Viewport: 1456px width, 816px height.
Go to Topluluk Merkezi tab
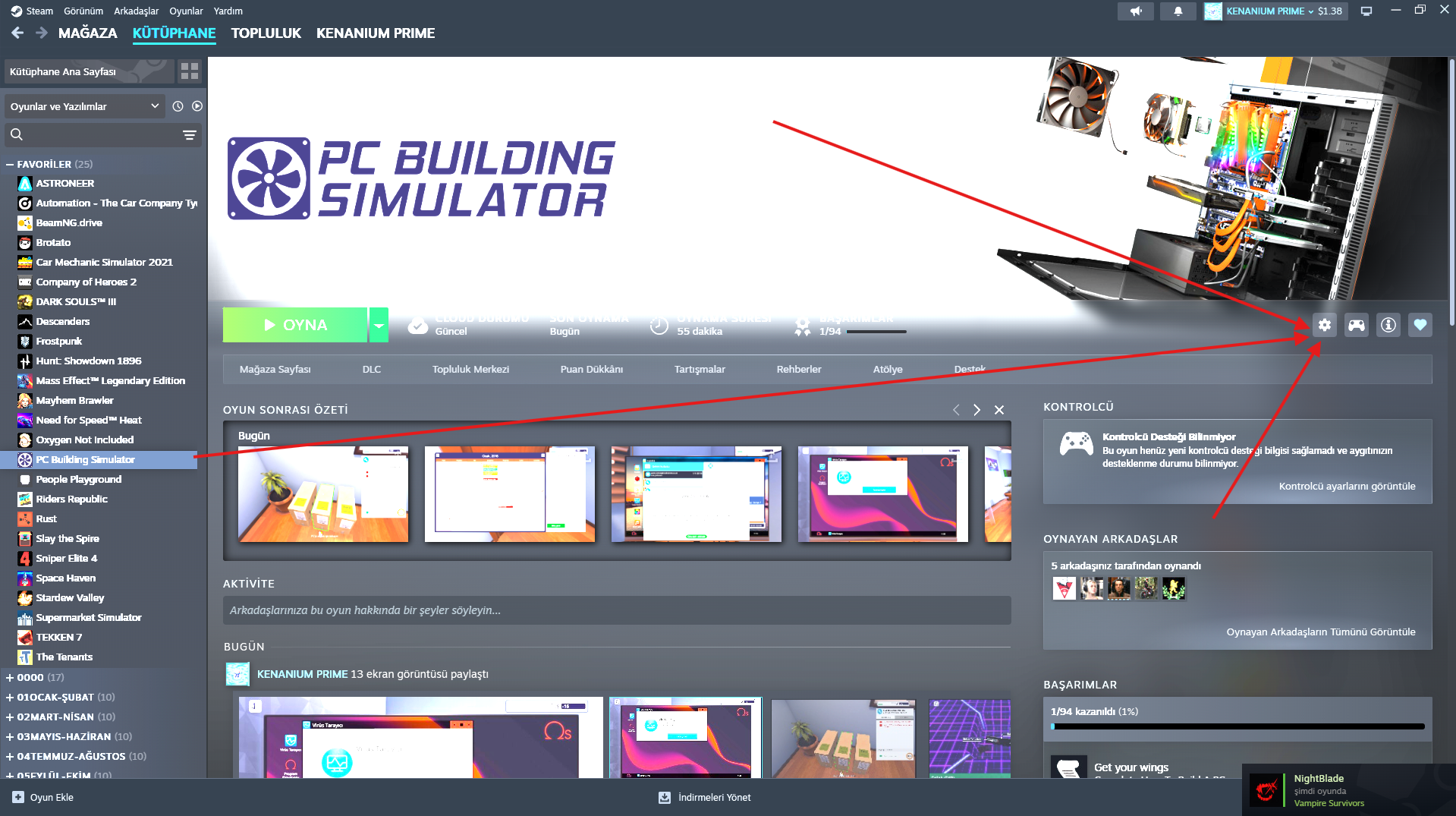(470, 370)
